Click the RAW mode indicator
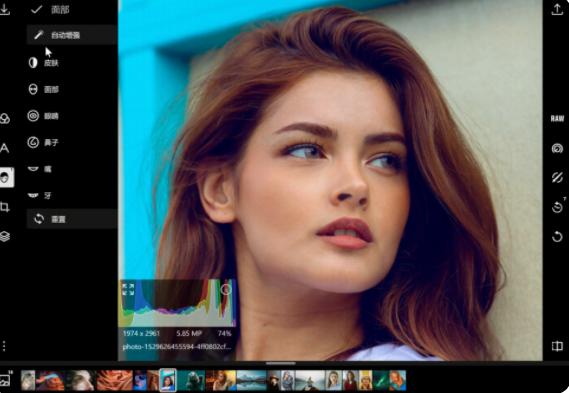This screenshot has width=569, height=393. [557, 119]
